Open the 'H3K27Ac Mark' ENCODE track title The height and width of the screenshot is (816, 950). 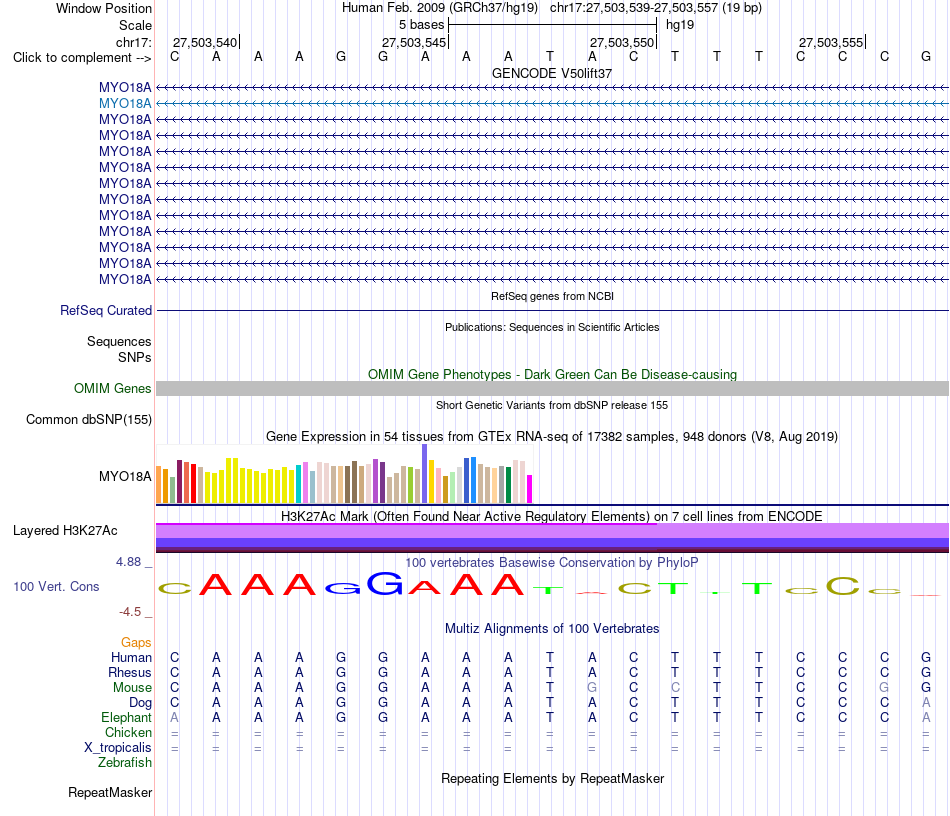tap(552, 516)
